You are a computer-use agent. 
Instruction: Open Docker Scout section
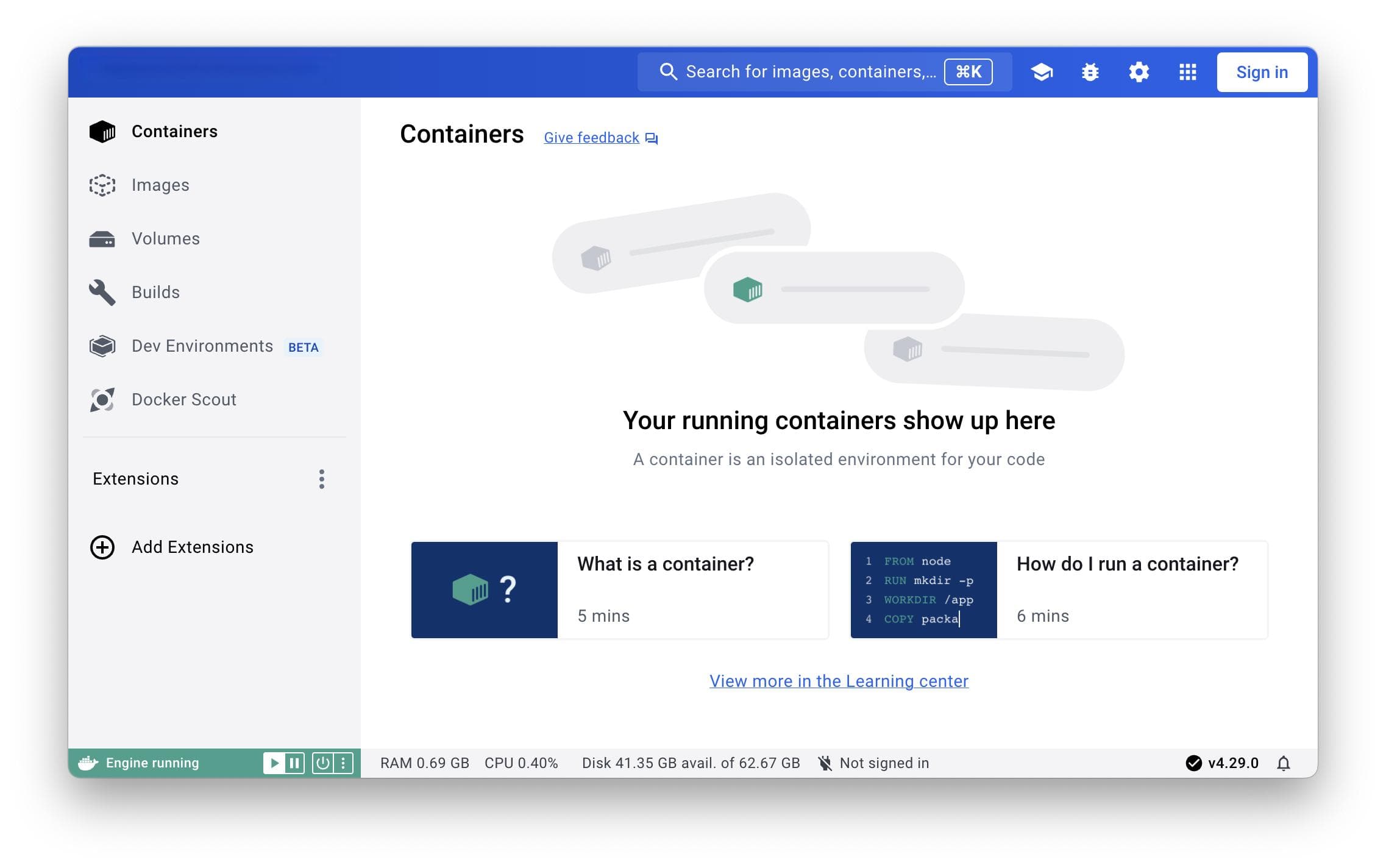coord(214,399)
